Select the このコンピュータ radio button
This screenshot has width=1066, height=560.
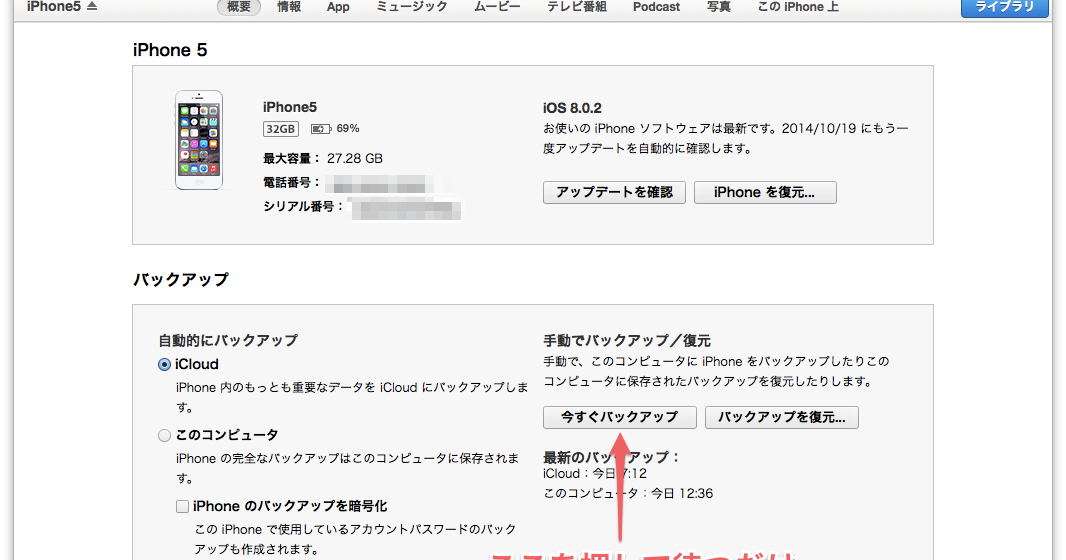[164, 436]
